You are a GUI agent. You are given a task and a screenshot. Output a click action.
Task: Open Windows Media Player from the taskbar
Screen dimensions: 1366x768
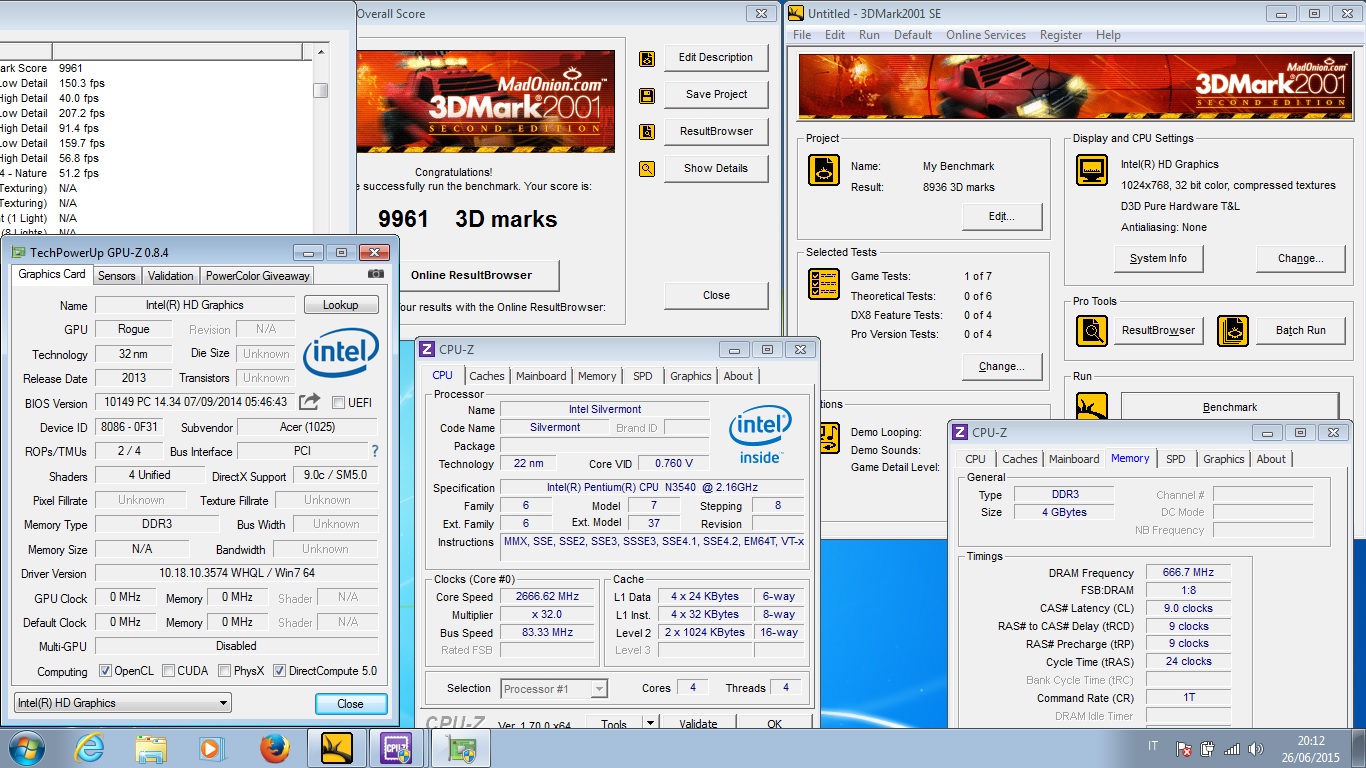point(211,747)
